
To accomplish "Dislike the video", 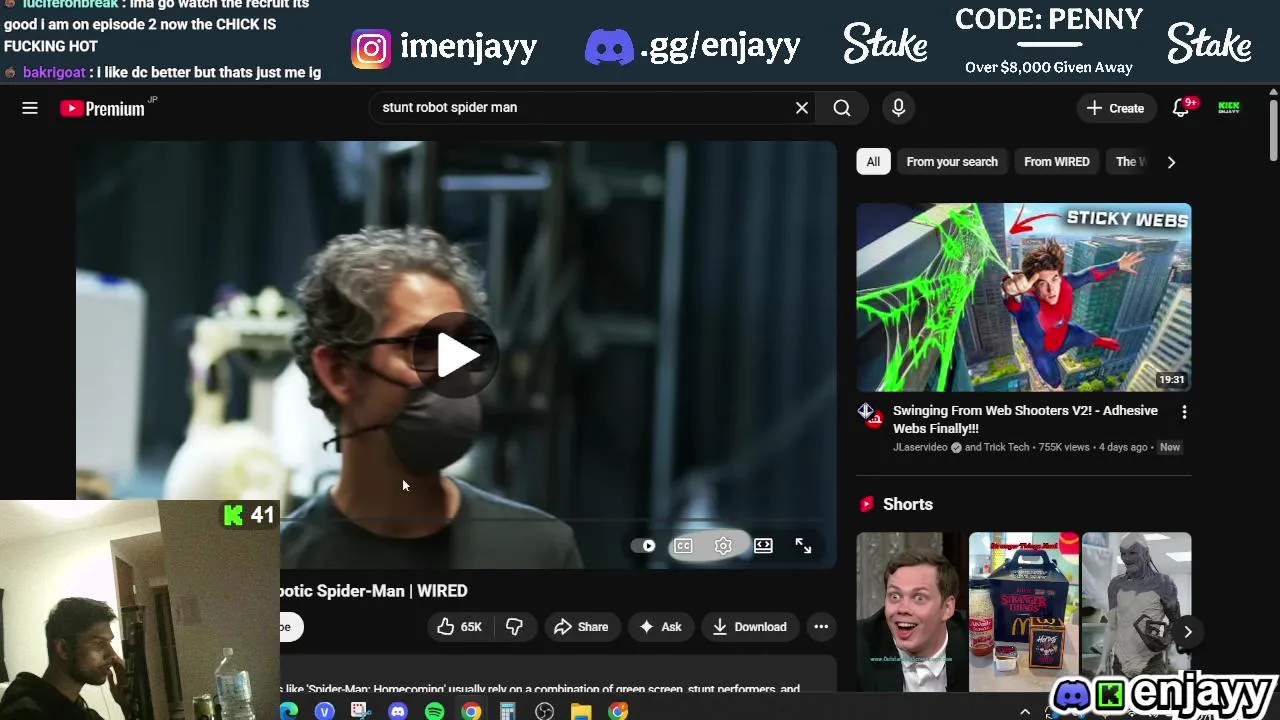I will click(x=514, y=627).
